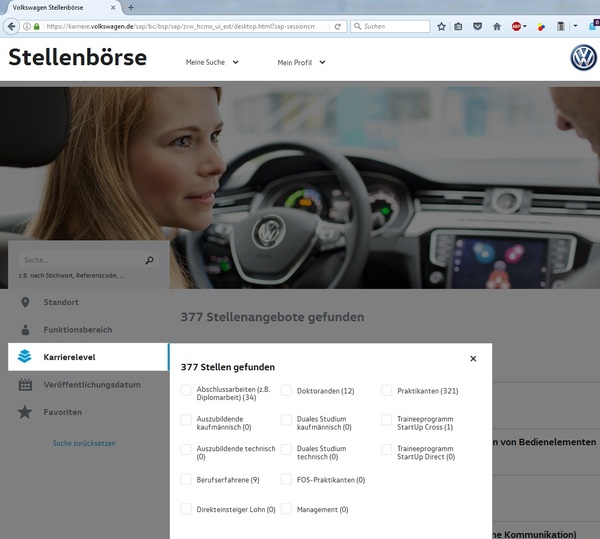Open a new browser tab
The image size is (600, 539).
coord(131,7)
